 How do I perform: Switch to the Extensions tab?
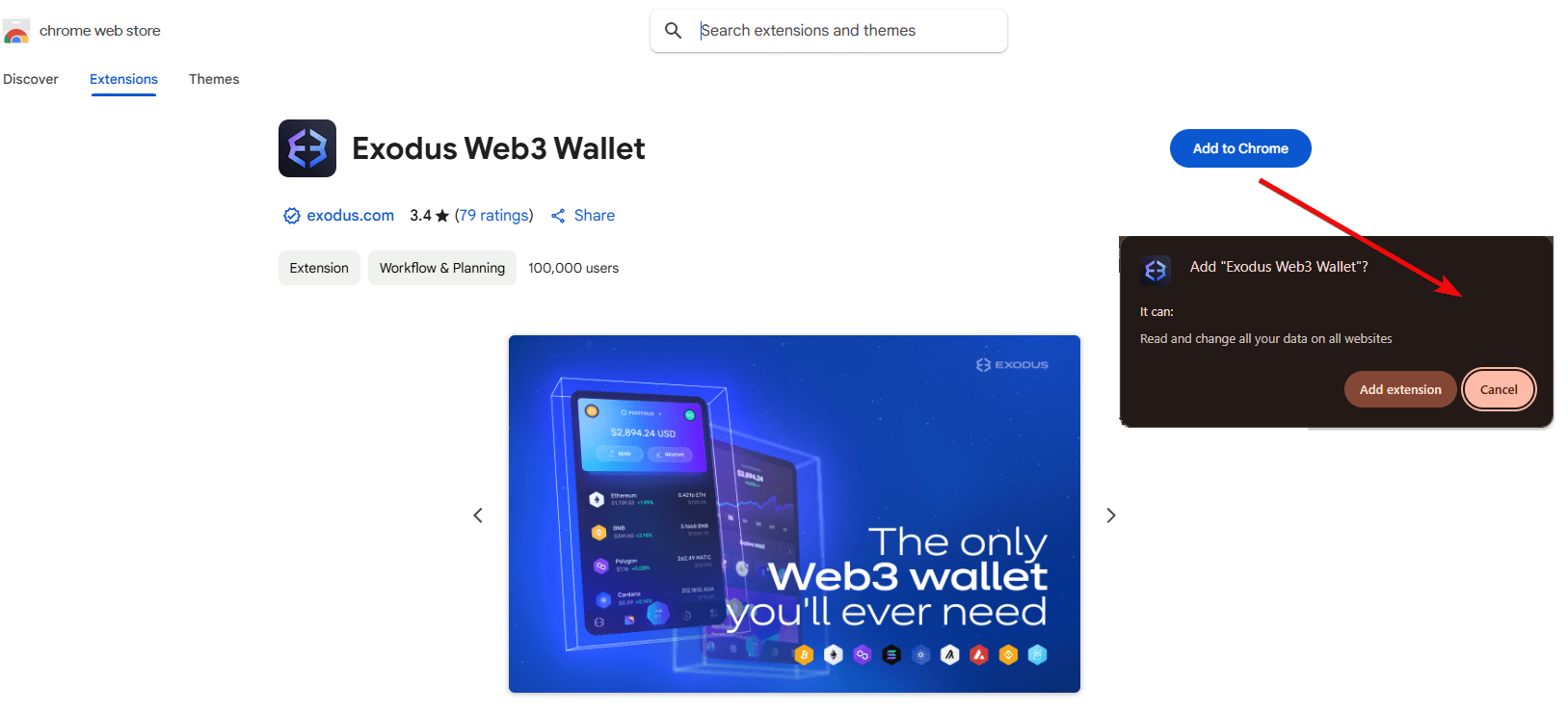123,79
